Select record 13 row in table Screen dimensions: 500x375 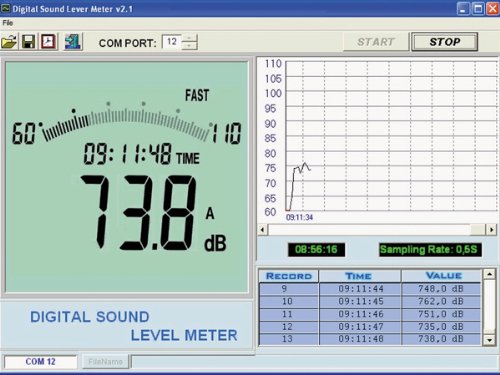[x=370, y=339]
